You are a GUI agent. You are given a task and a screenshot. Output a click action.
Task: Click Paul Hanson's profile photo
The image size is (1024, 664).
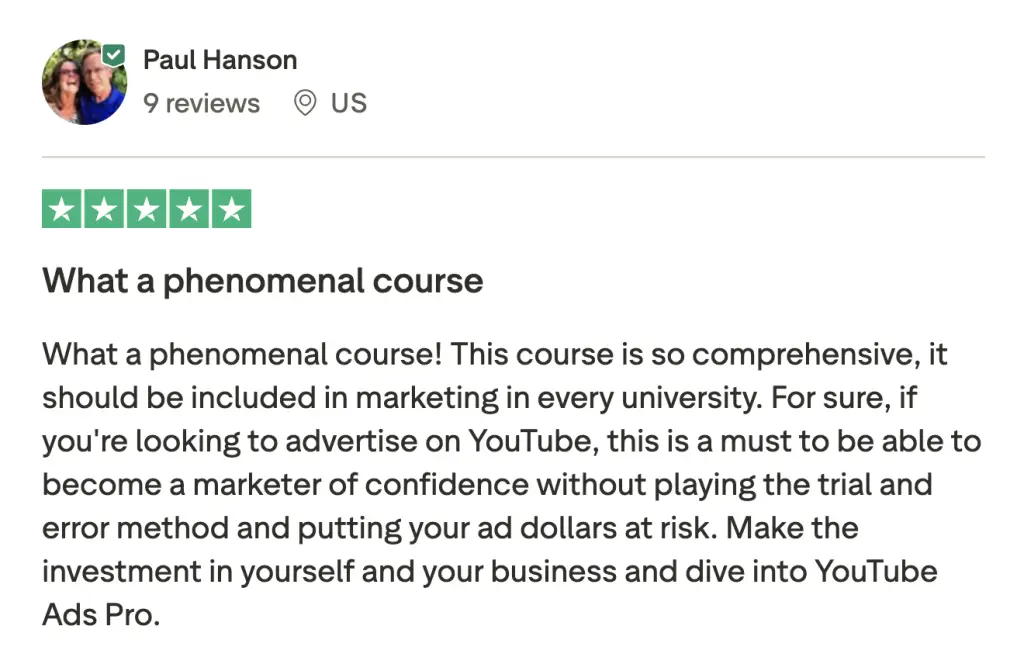pos(82,85)
